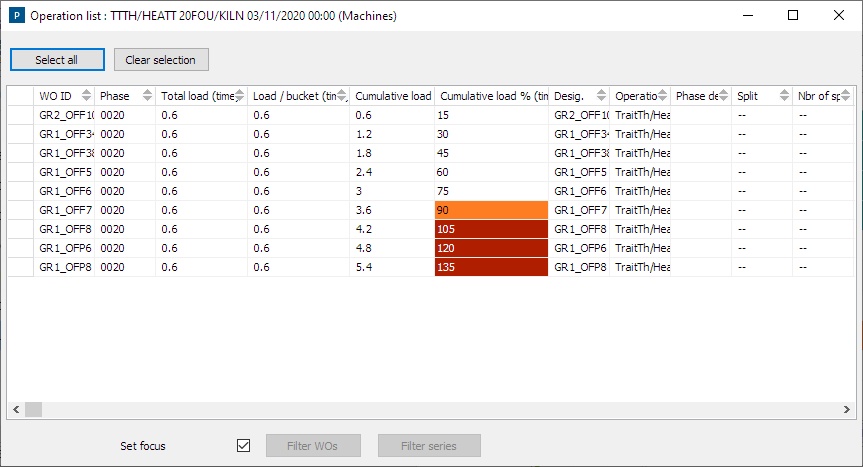Sort by WO ID column arrows
This screenshot has height=467, width=863.
point(86,96)
